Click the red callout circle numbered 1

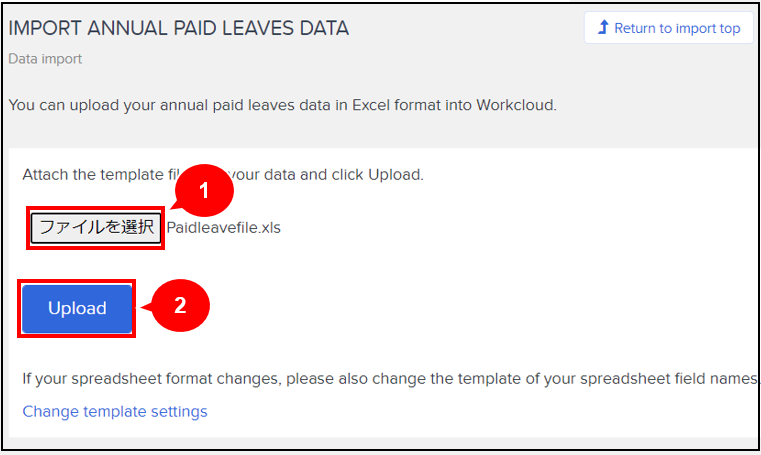tap(204, 191)
